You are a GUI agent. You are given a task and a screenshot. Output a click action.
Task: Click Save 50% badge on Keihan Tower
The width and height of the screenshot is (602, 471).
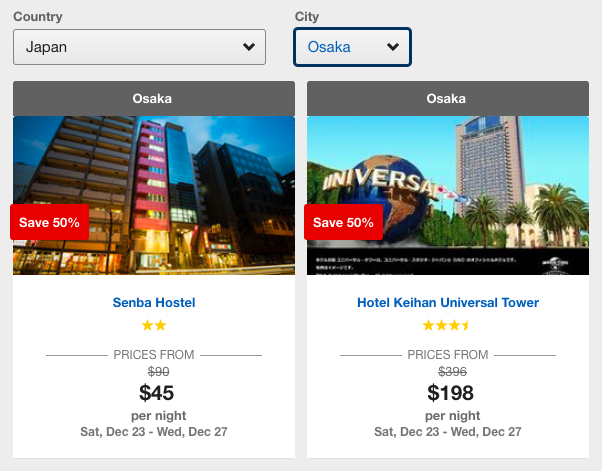(343, 222)
